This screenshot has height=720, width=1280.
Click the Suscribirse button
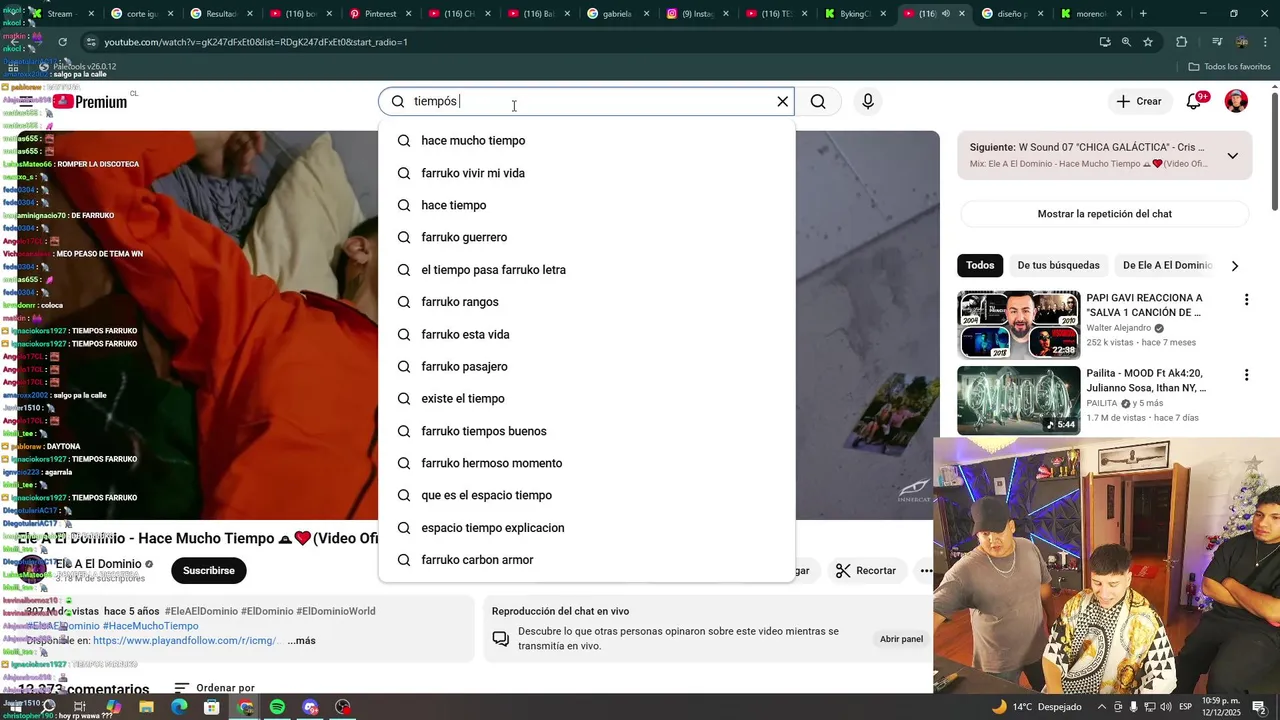click(208, 571)
